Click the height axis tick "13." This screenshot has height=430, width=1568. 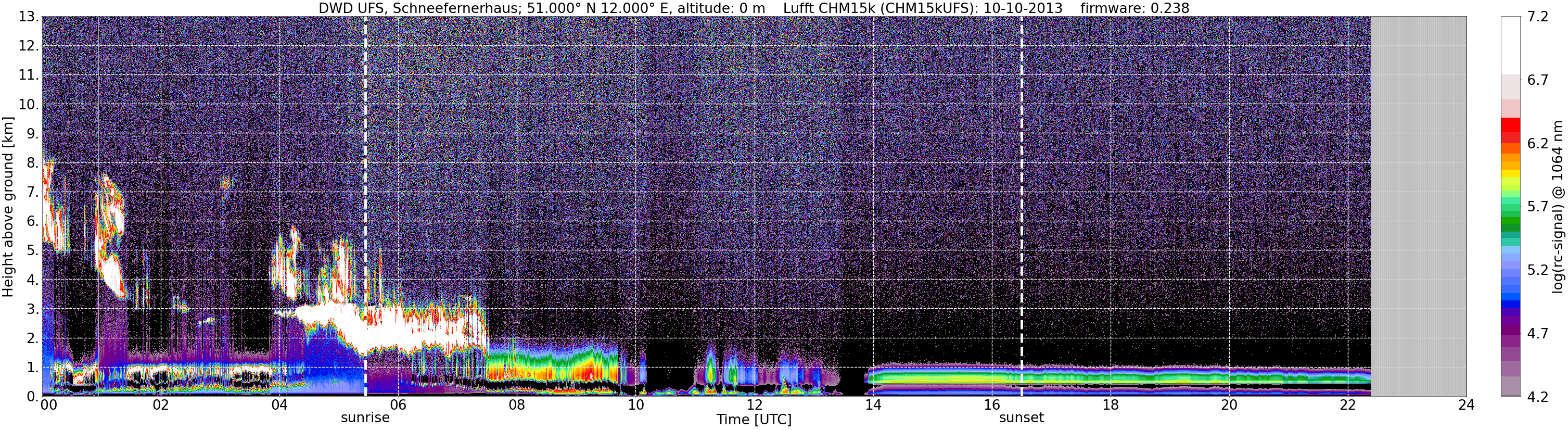[29, 17]
